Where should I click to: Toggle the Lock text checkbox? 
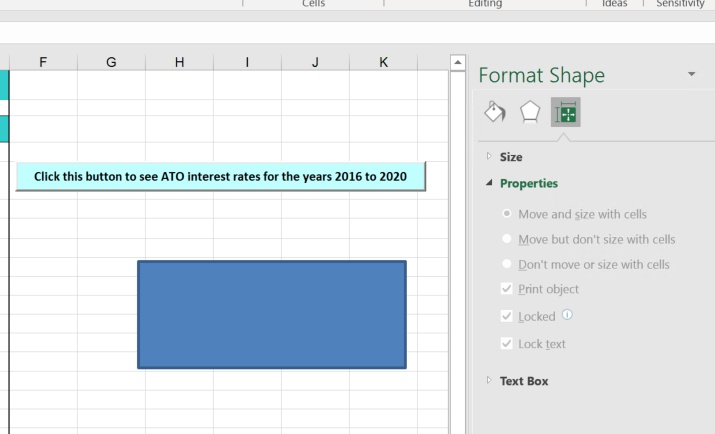(x=507, y=343)
